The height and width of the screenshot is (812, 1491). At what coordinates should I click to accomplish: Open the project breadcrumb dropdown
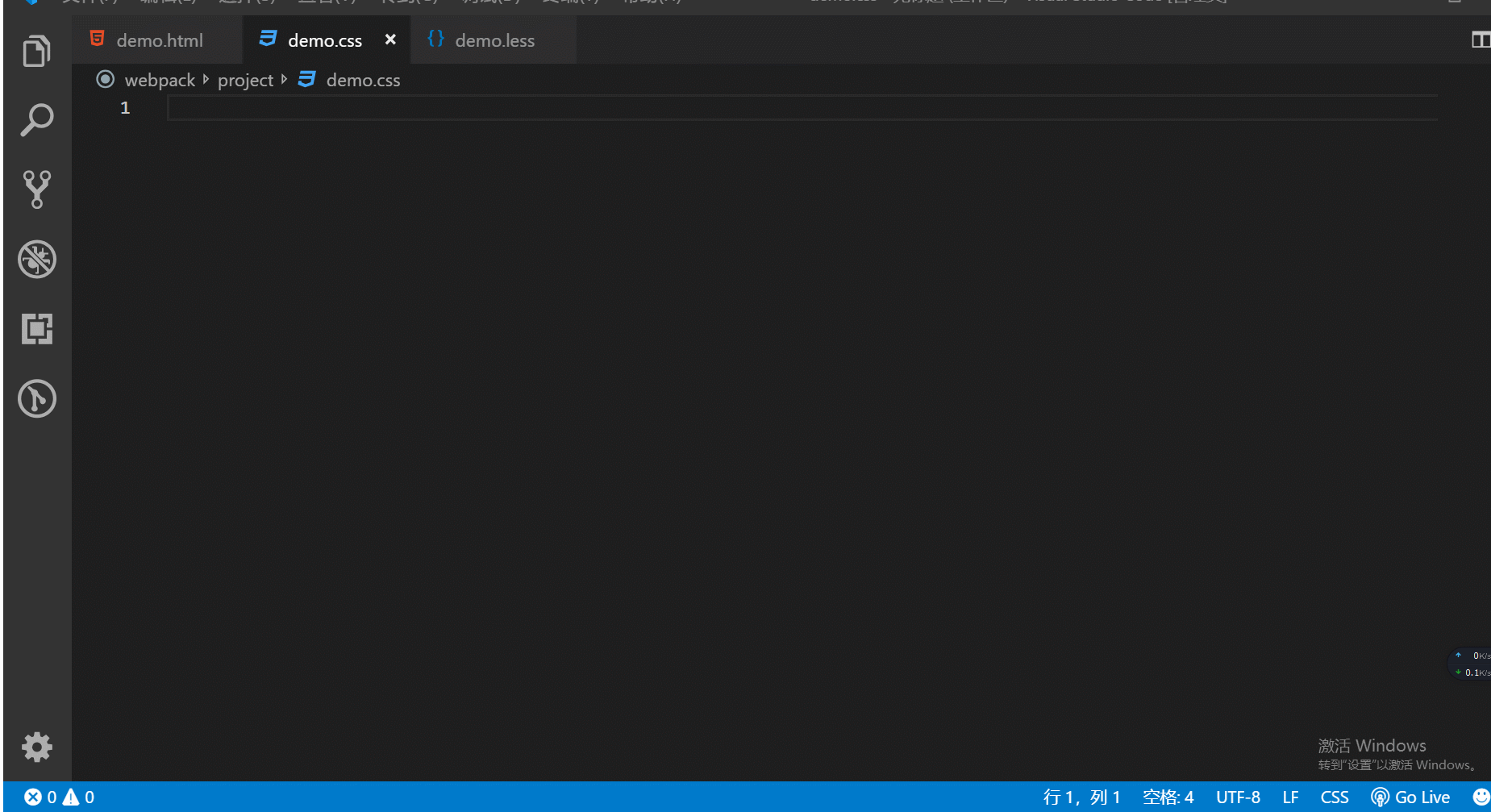pos(245,79)
